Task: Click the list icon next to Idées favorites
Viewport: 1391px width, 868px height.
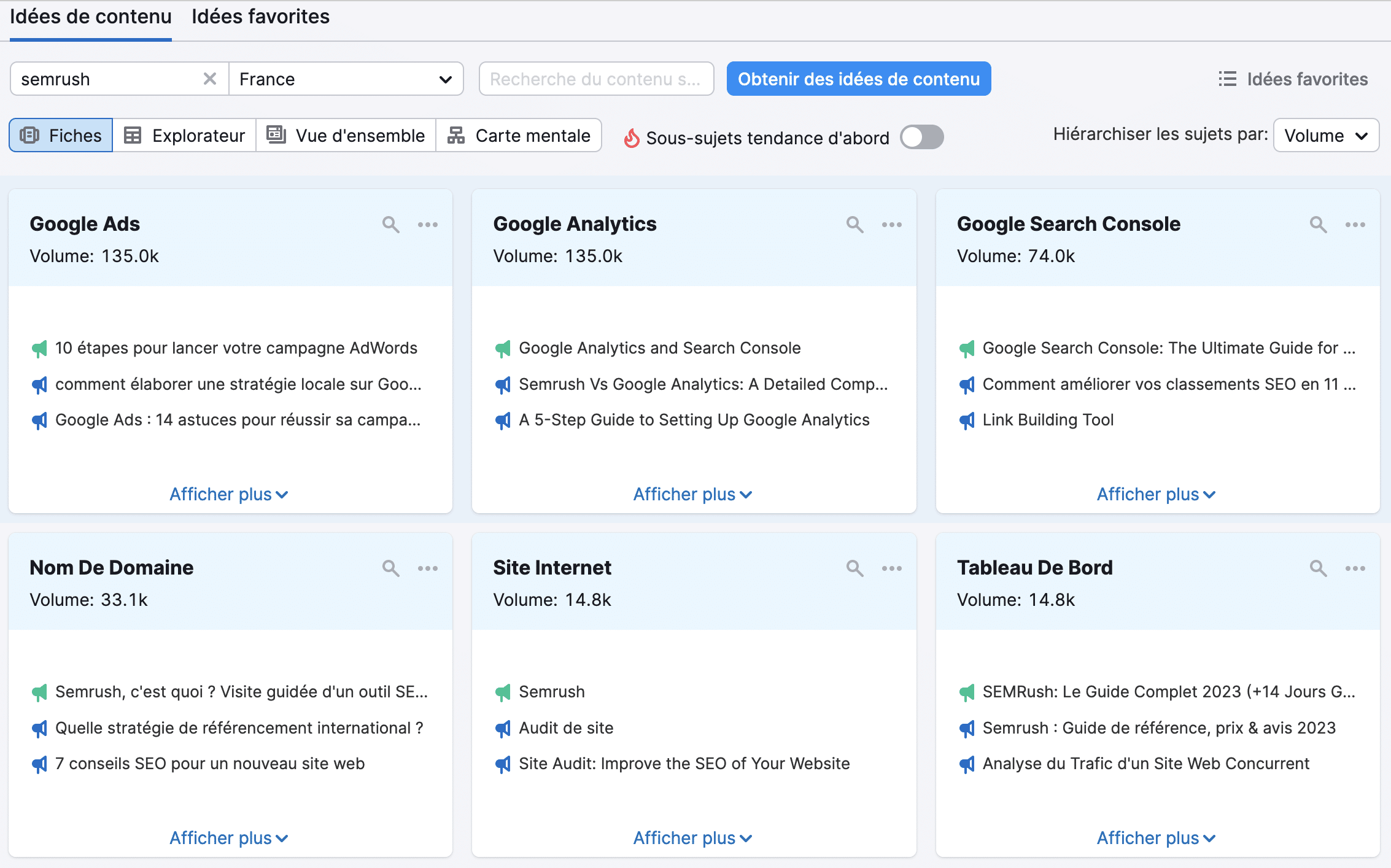Action: pos(1228,79)
